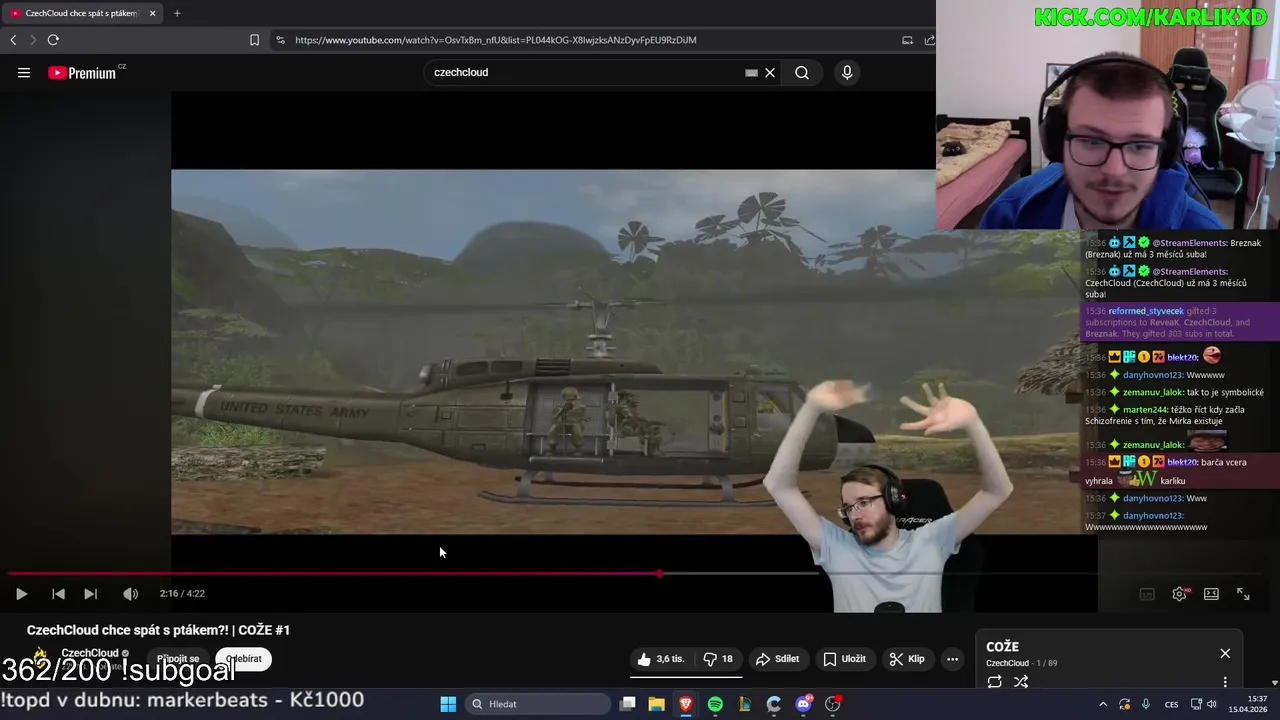The width and height of the screenshot is (1280, 720).
Task: Click the Sdílet share button
Action: point(777,659)
